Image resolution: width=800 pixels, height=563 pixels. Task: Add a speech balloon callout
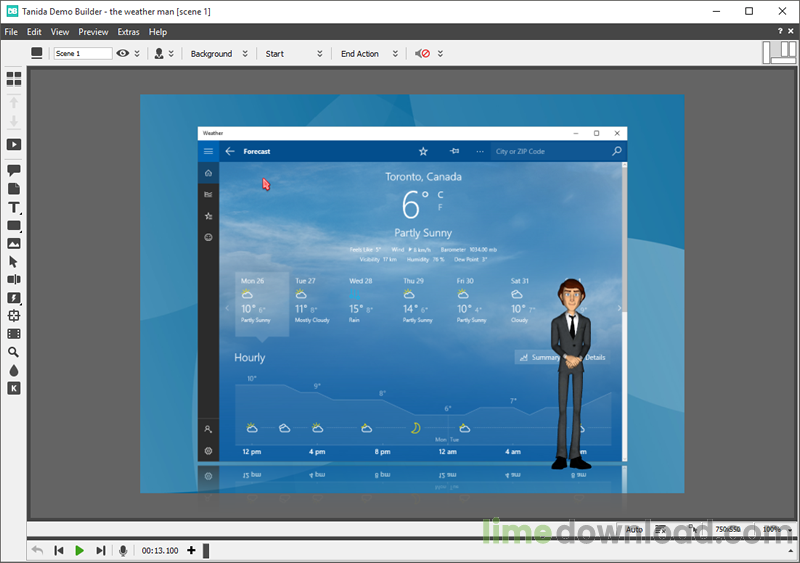[x=14, y=170]
